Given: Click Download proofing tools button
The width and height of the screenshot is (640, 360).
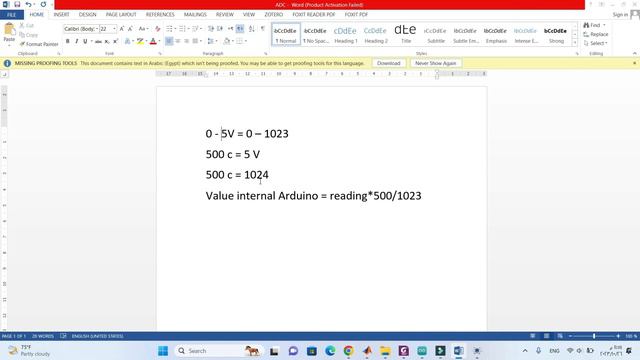Looking at the screenshot, I should [389, 63].
